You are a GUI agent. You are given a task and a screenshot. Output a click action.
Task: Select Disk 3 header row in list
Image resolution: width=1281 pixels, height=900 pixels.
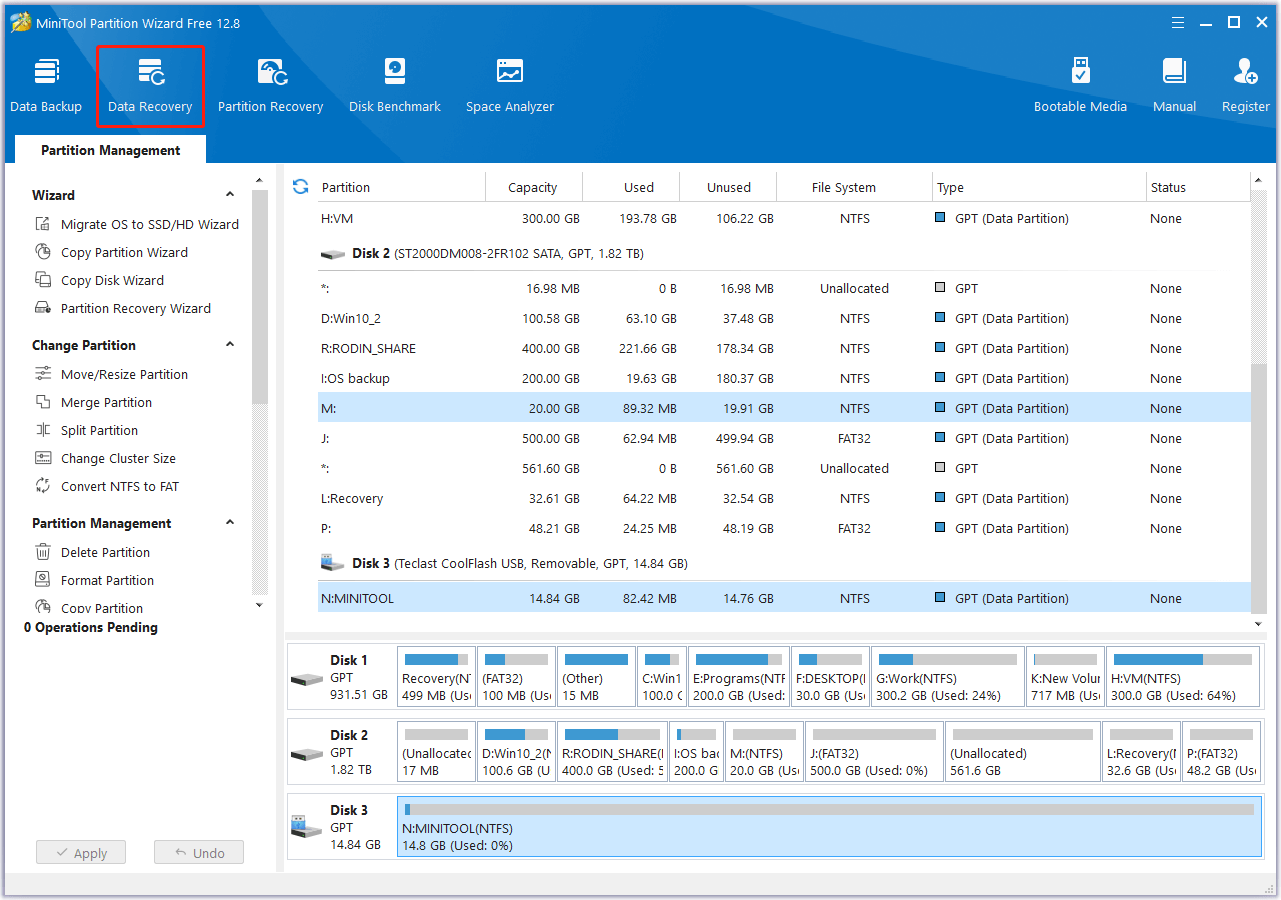click(782, 564)
